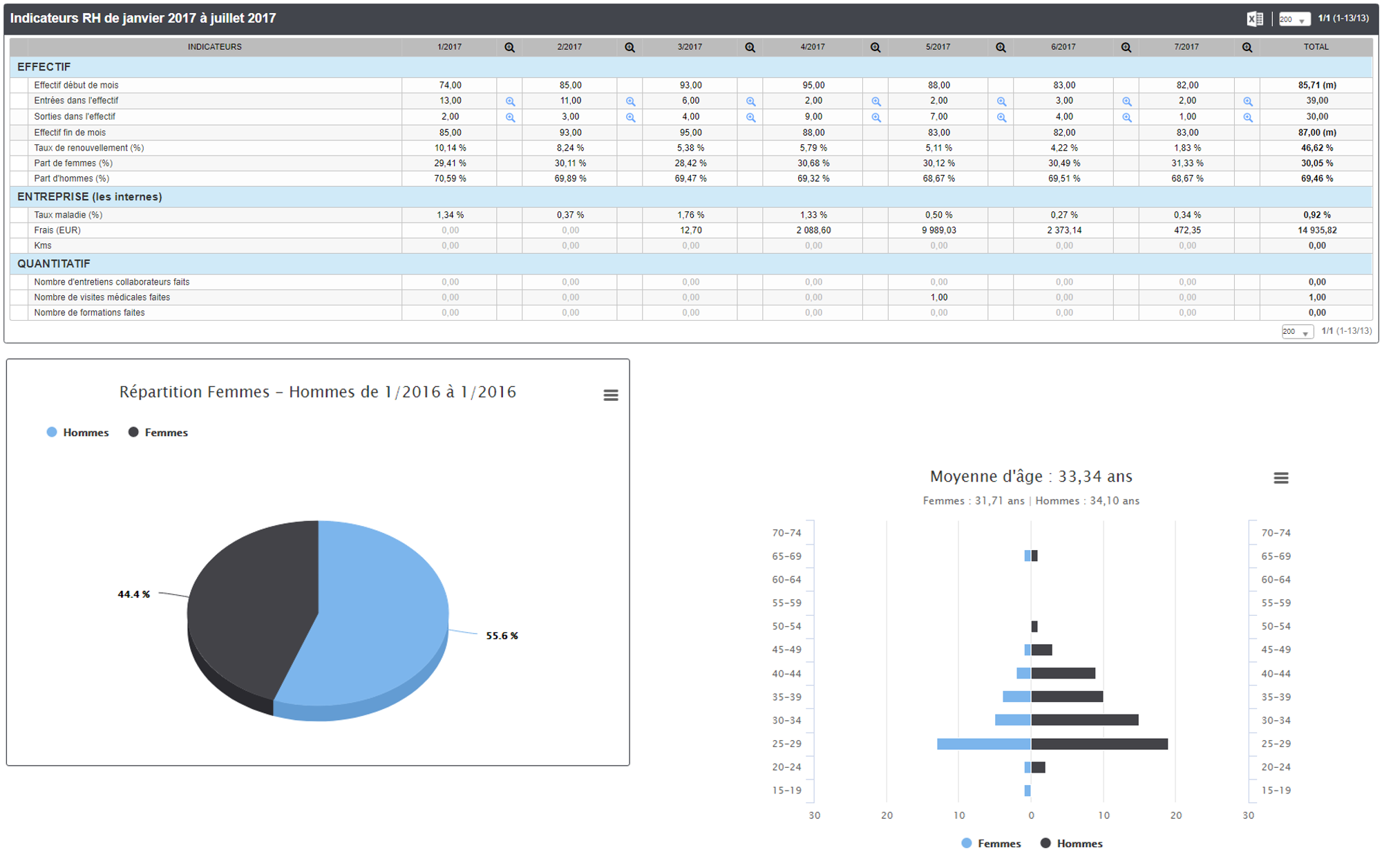Zoom into Sorties dans l'effectif for 2/2017
Viewport: 1382px width, 868px height.
pyautogui.click(x=630, y=117)
